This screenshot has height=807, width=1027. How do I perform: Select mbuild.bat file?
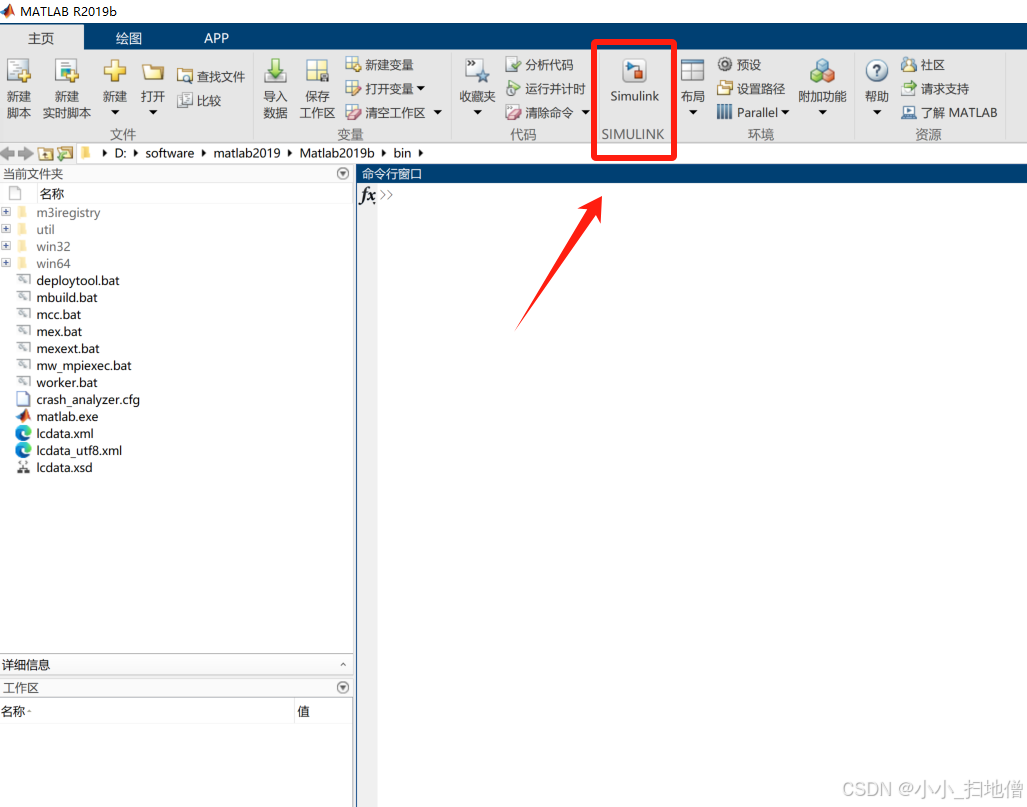67,297
